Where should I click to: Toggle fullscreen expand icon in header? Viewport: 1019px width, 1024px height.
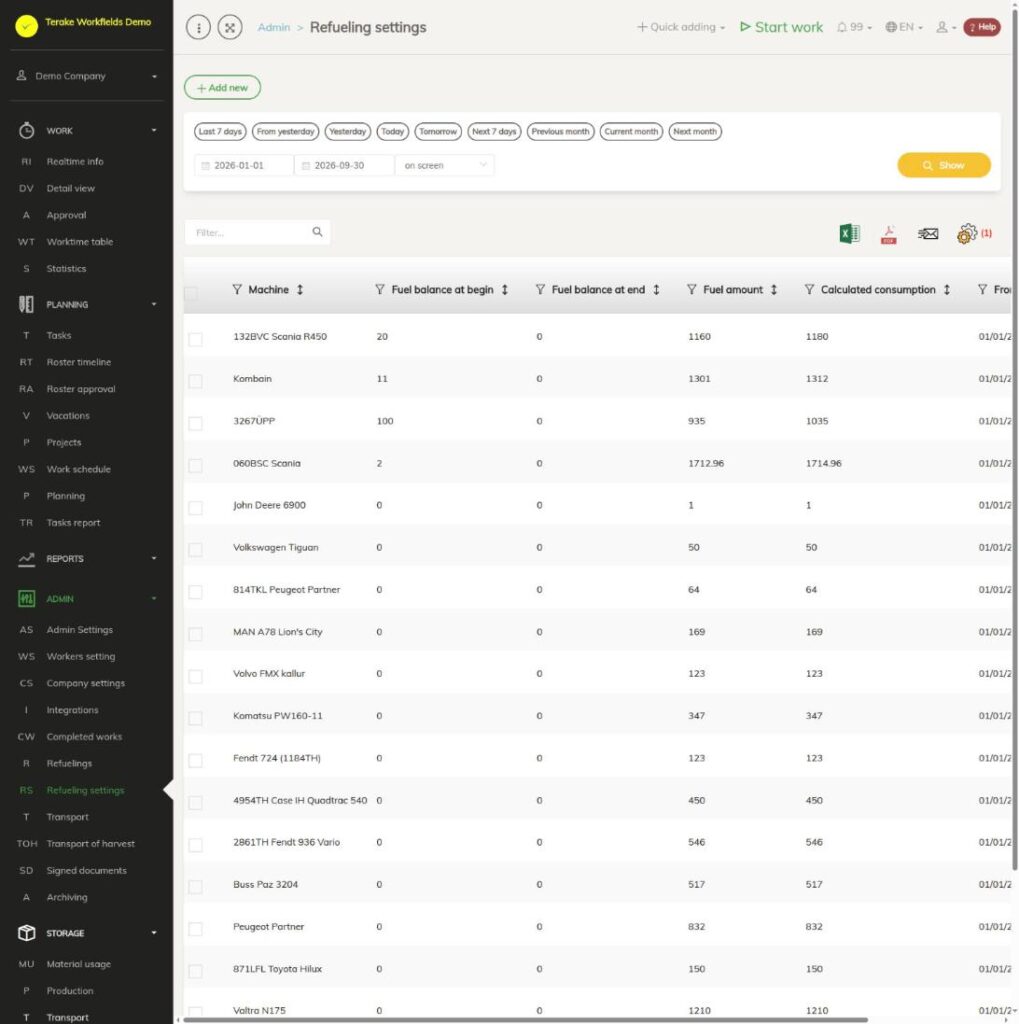[230, 27]
